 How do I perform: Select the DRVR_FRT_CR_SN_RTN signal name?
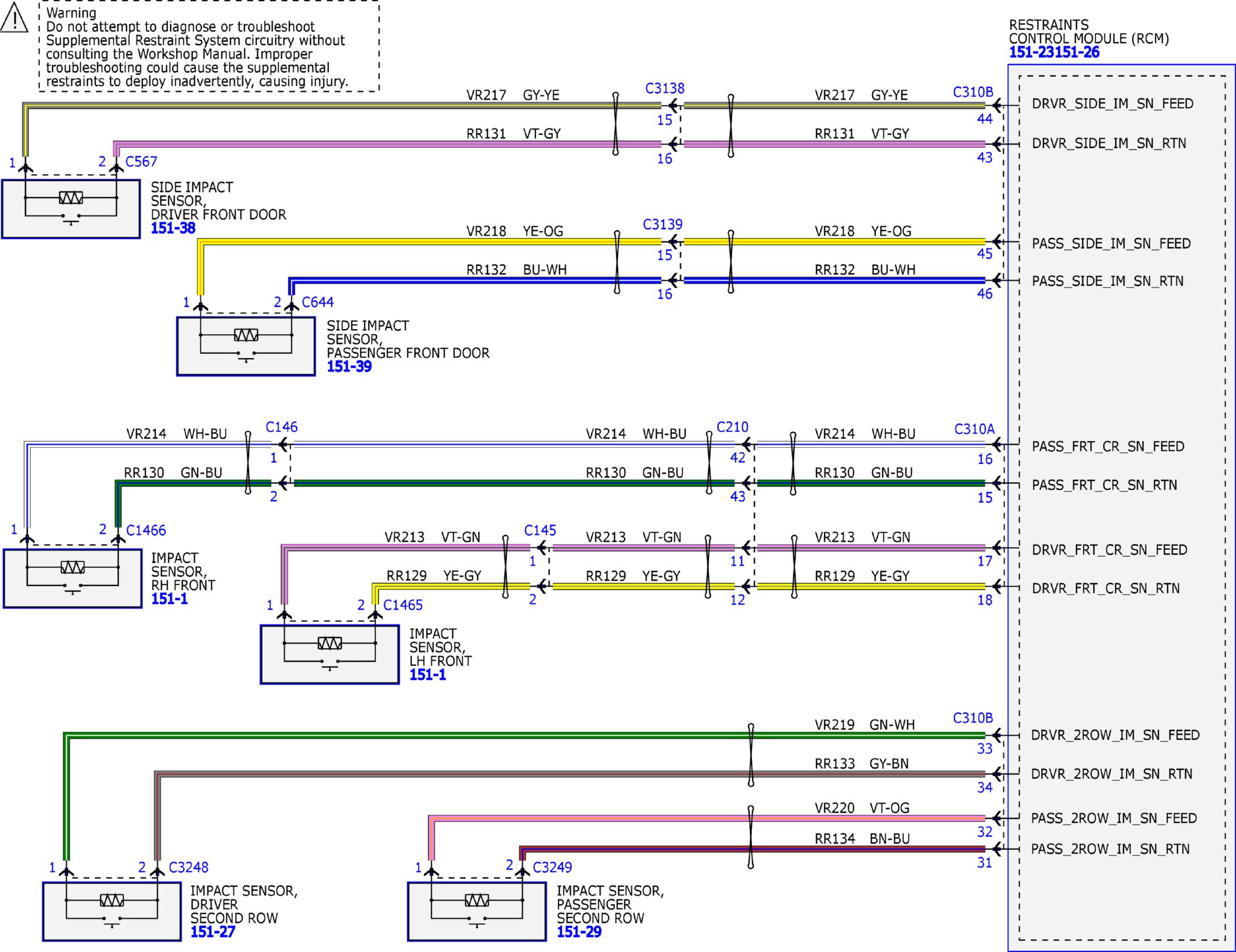[x=1106, y=589]
